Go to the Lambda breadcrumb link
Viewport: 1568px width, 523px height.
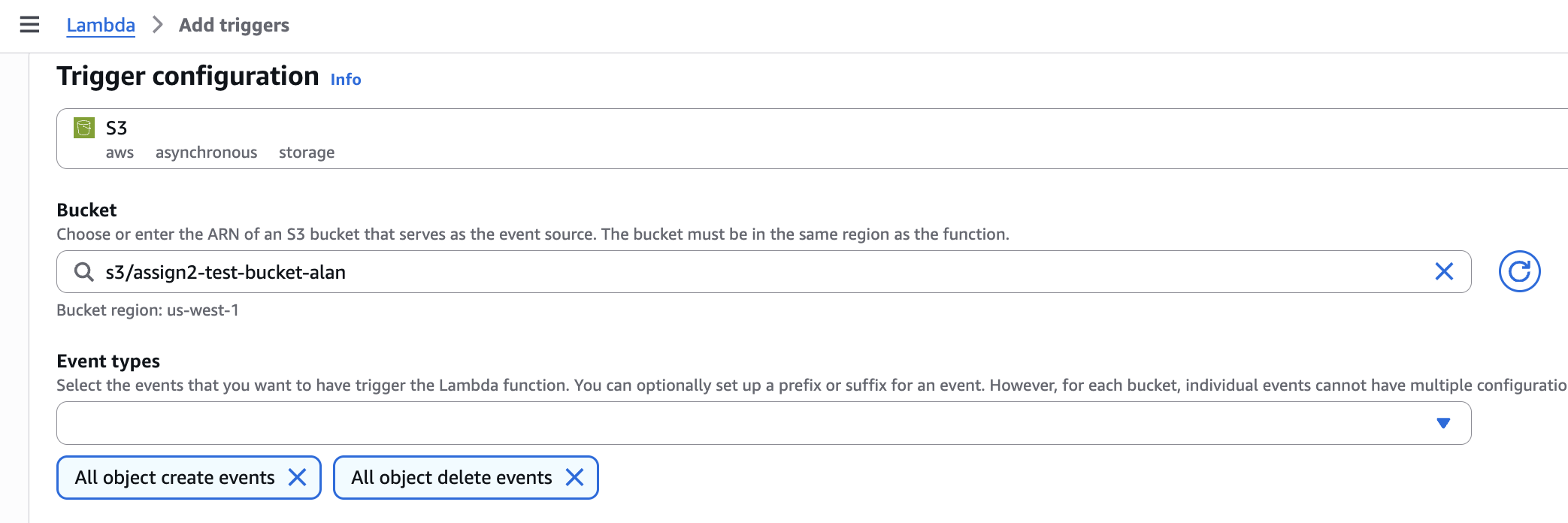[x=101, y=25]
